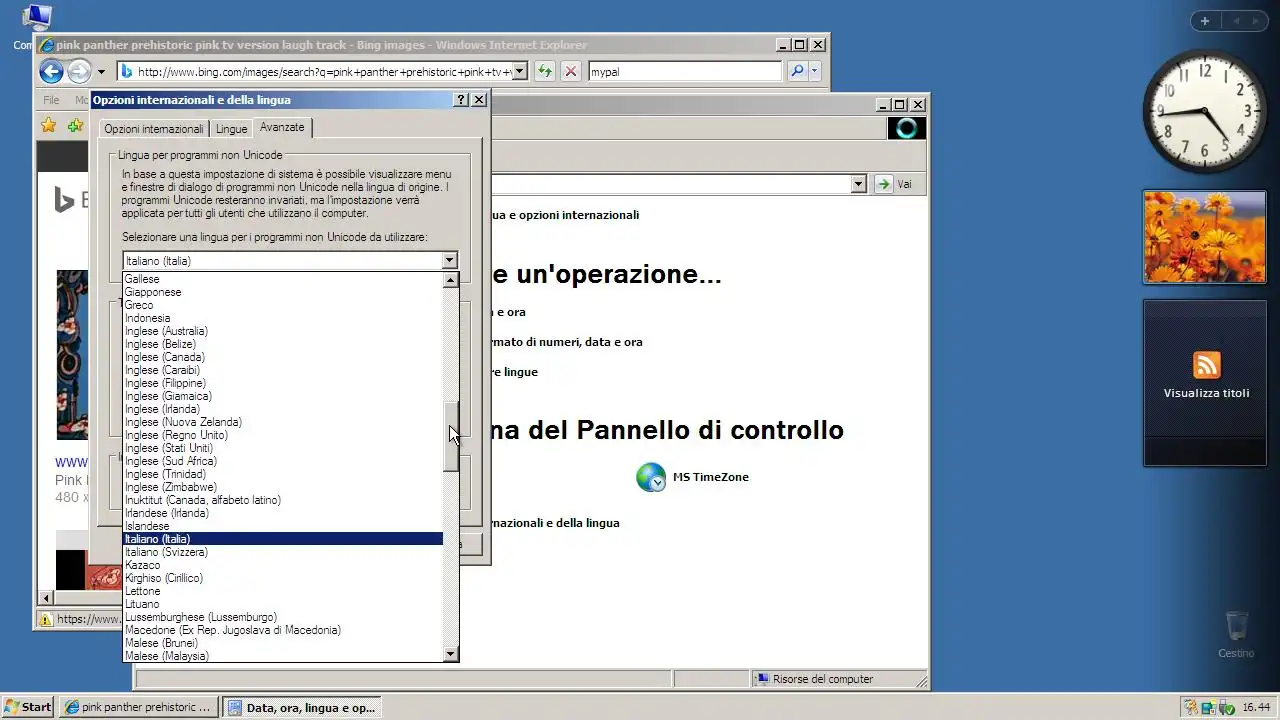
Task: Click the Add to Favorites icon
Action: (x=75, y=125)
